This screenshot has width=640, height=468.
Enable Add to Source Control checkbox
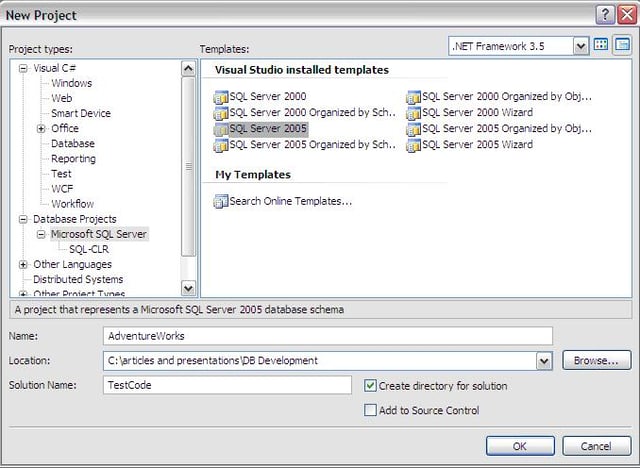click(x=370, y=410)
